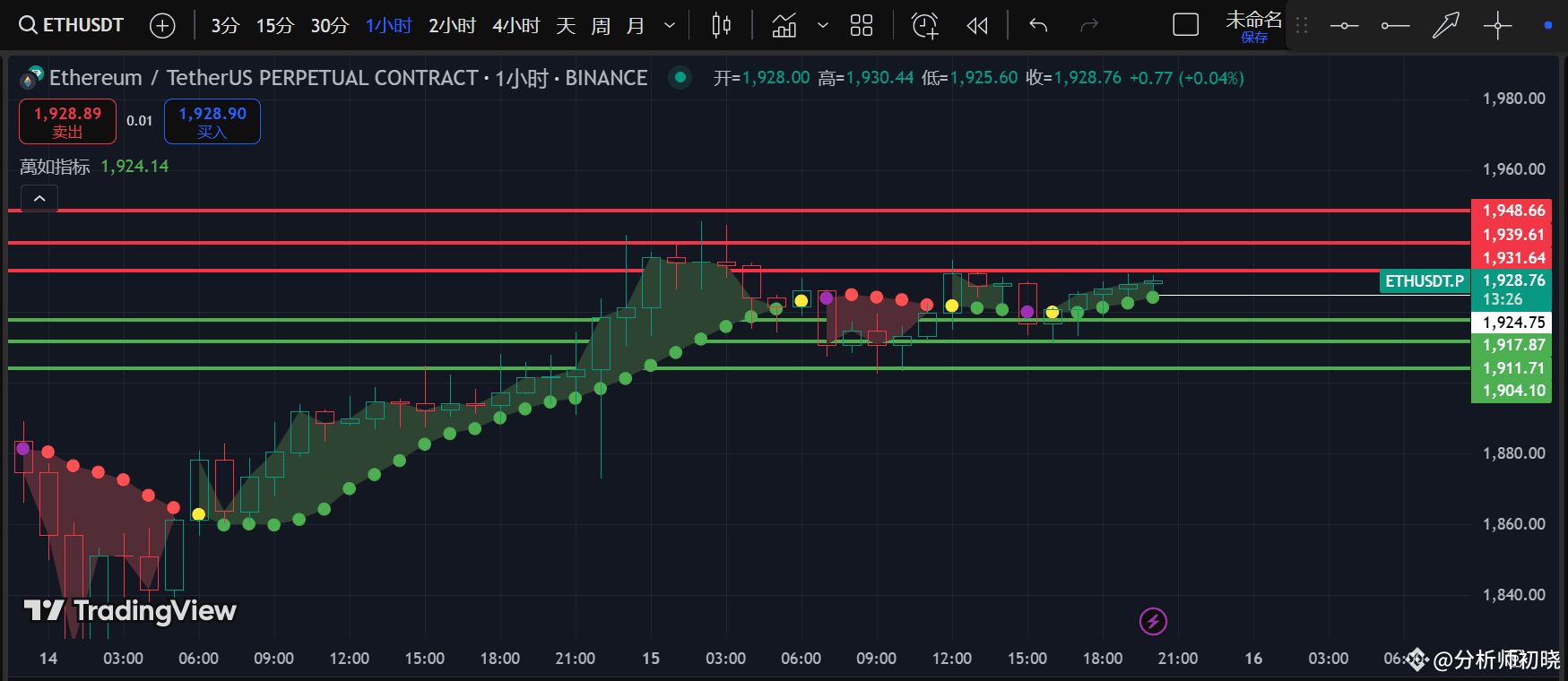
Task: Select the horizontal line drawing tool
Action: pos(1344,26)
